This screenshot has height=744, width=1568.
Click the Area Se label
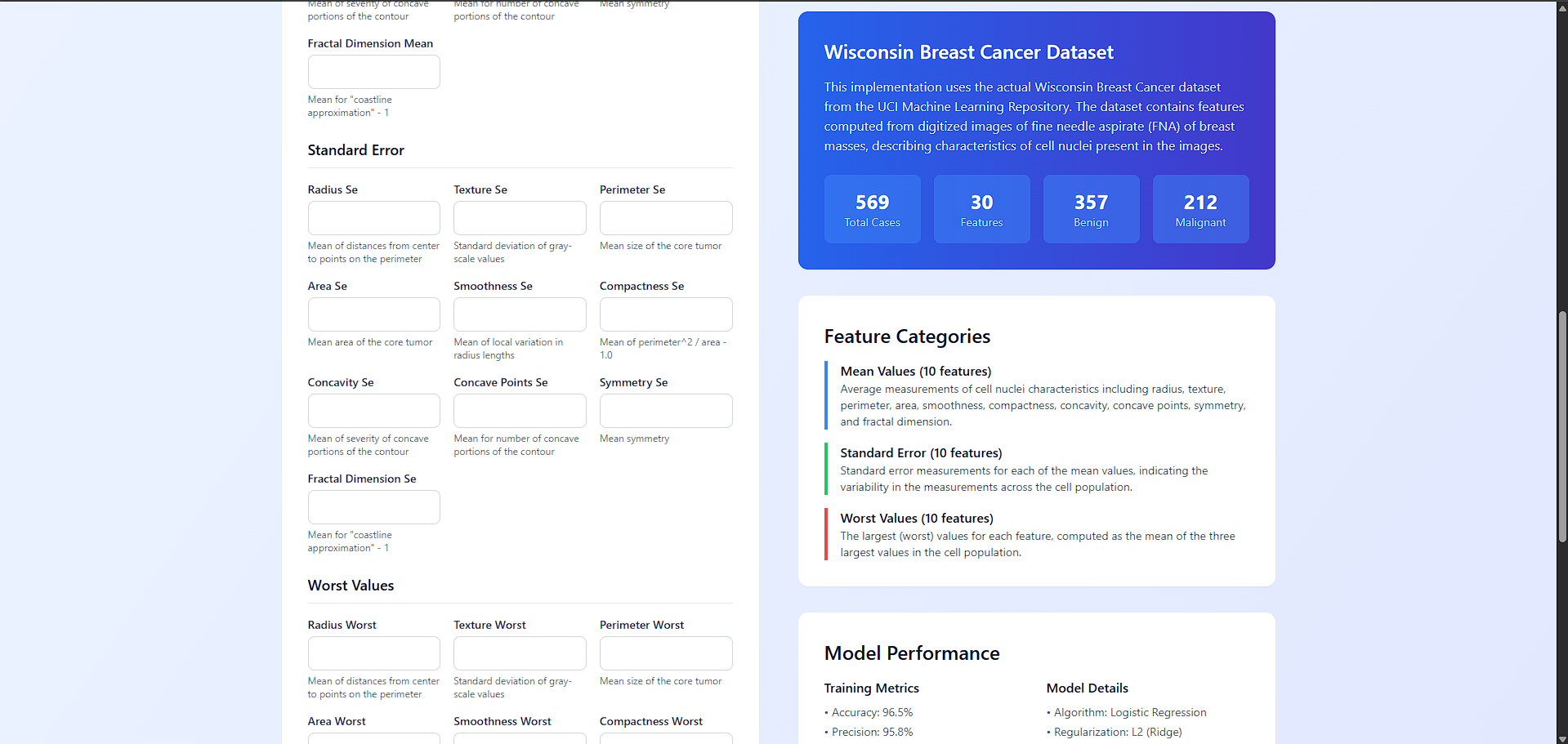(328, 286)
